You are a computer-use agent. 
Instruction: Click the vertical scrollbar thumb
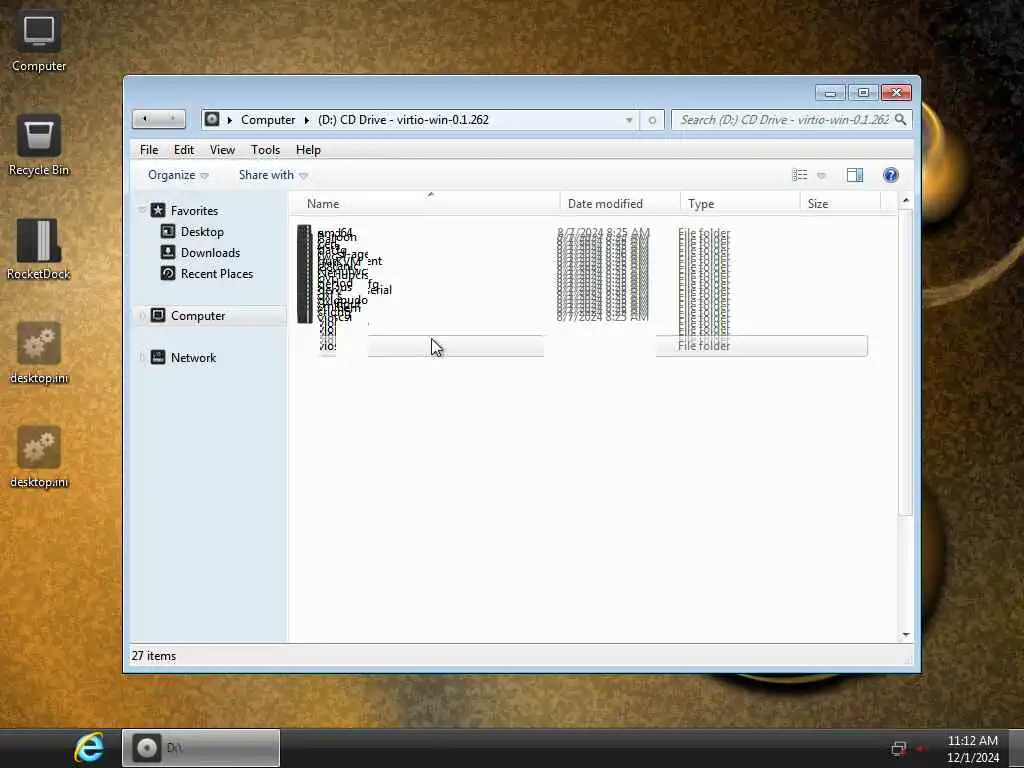coord(906,363)
